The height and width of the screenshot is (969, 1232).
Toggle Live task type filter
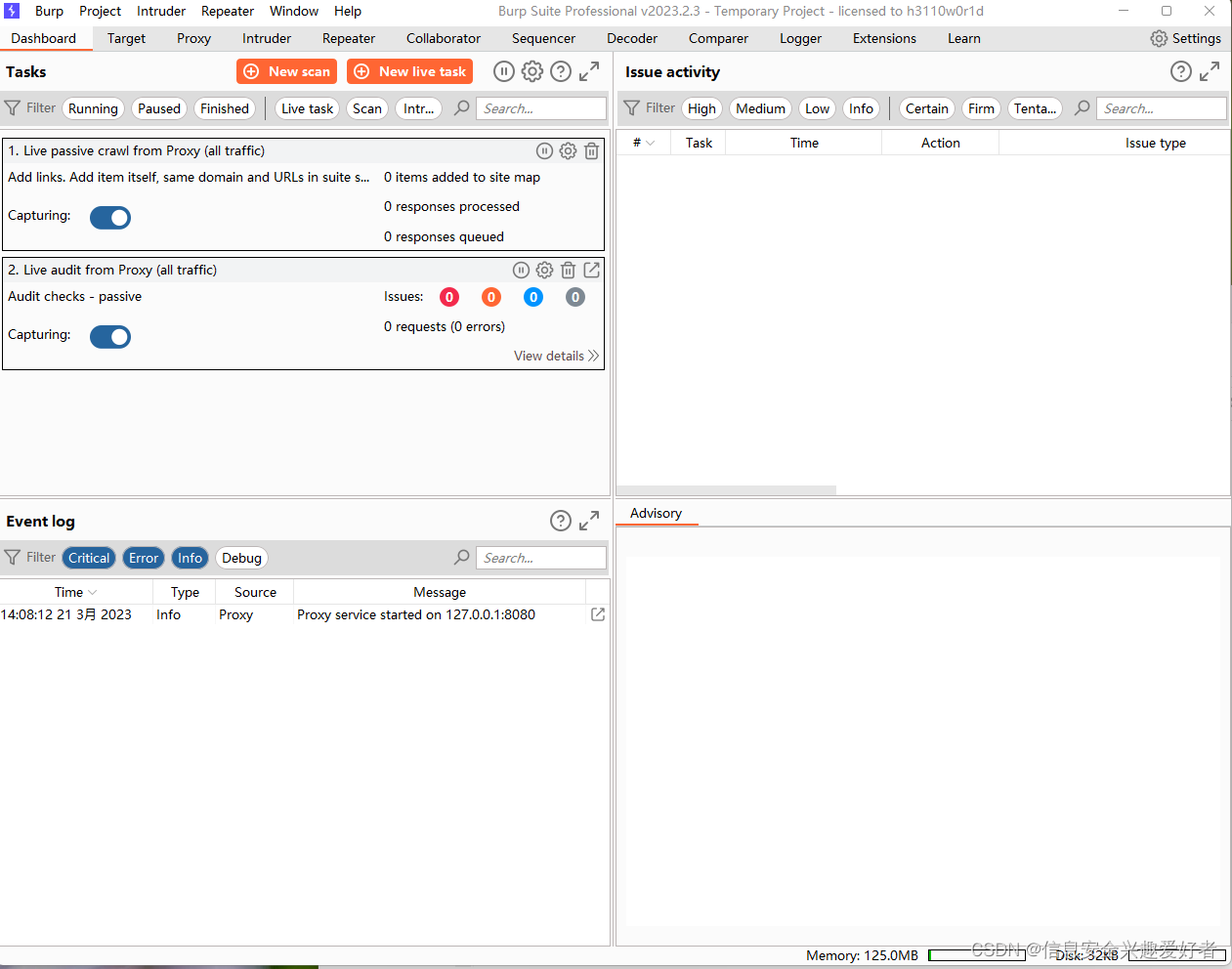pos(307,108)
